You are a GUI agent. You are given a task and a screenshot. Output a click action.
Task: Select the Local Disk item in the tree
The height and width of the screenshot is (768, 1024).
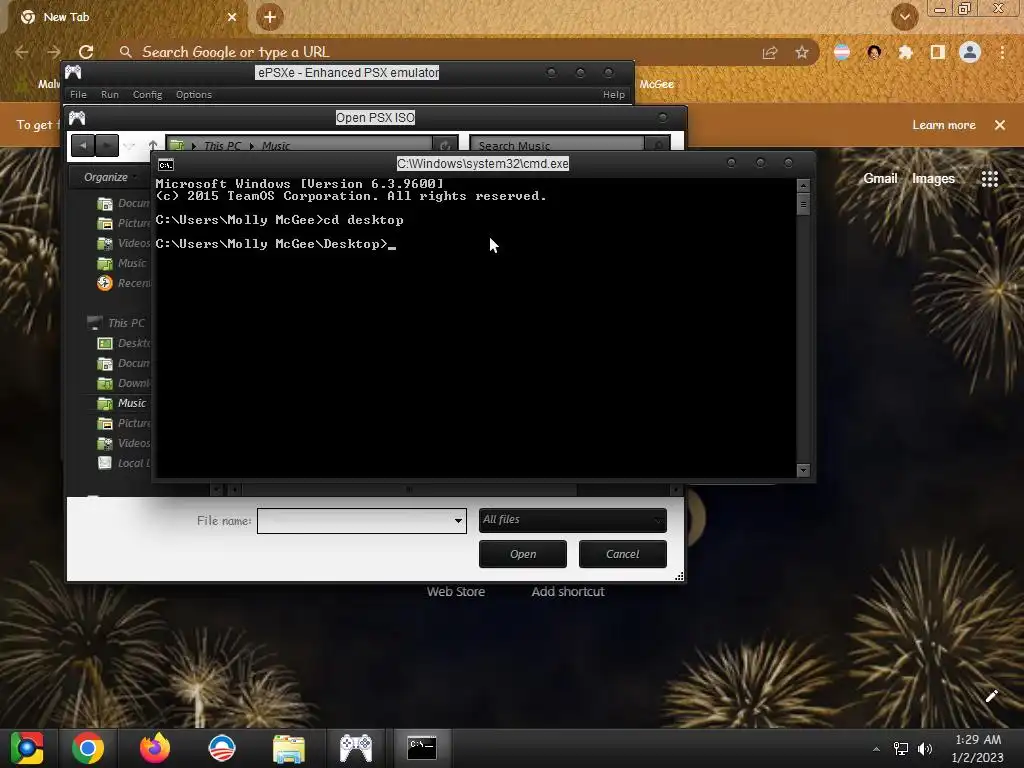pos(123,463)
